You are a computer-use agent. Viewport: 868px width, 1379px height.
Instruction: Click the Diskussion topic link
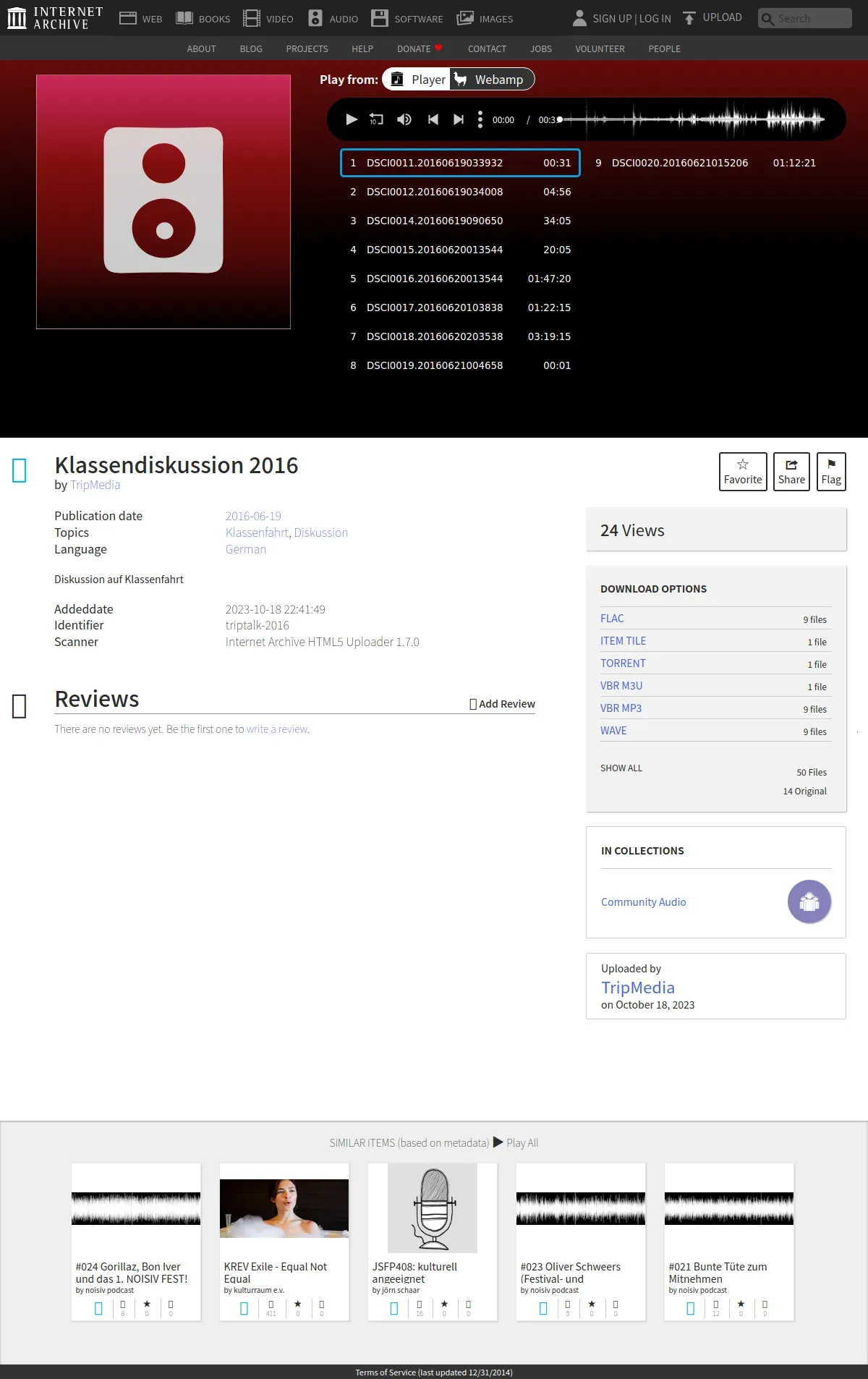coord(321,532)
